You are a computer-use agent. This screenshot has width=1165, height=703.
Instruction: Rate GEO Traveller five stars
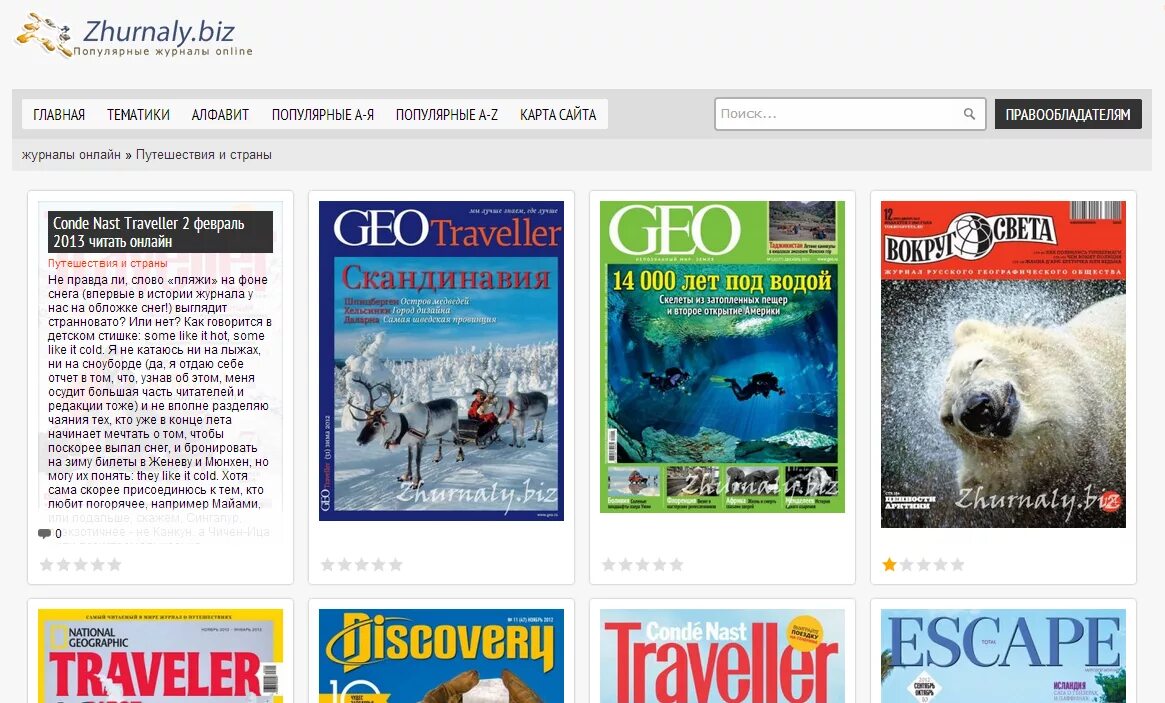coord(395,565)
